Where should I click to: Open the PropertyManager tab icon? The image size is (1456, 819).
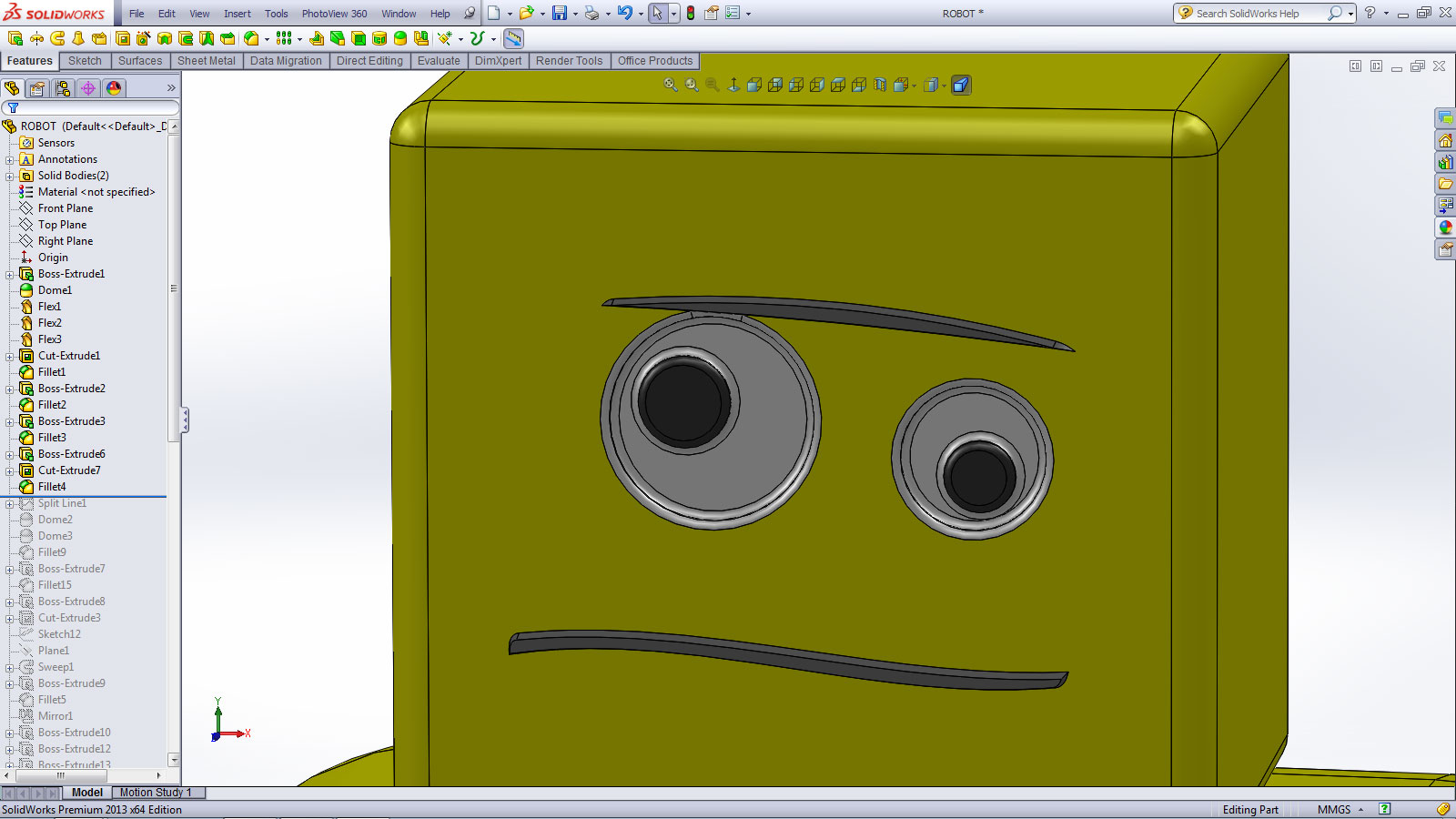[36, 88]
